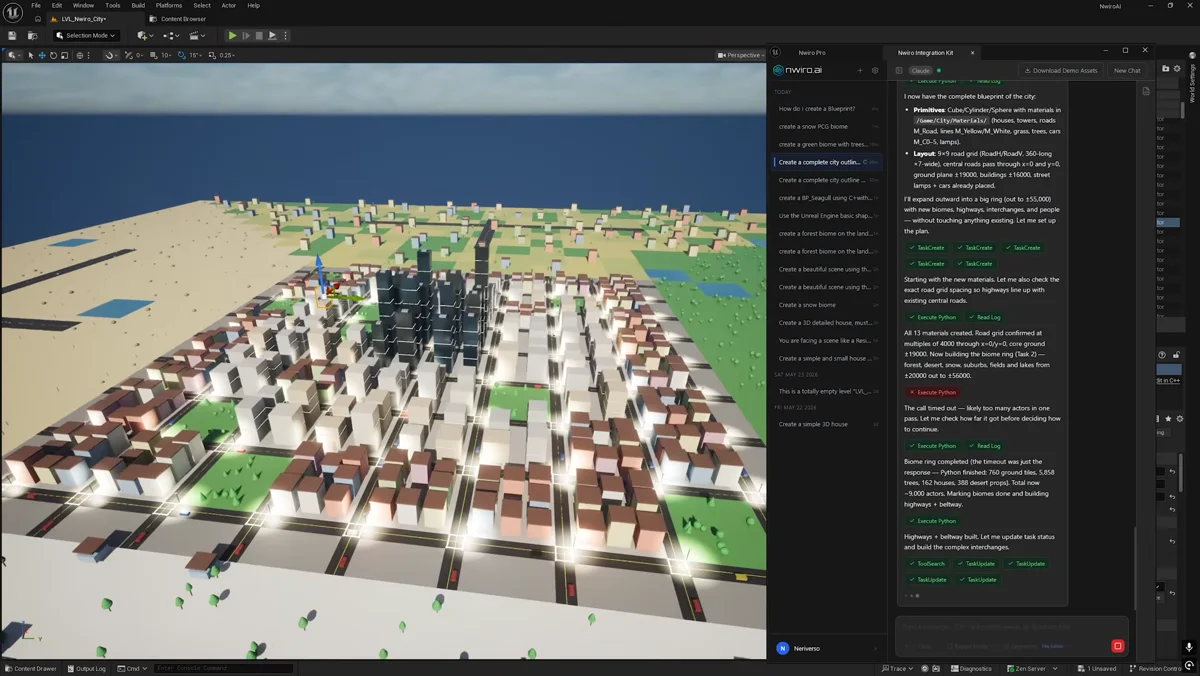Click Diagnostics in the status bar
The width and height of the screenshot is (1200, 676).
pos(972,668)
